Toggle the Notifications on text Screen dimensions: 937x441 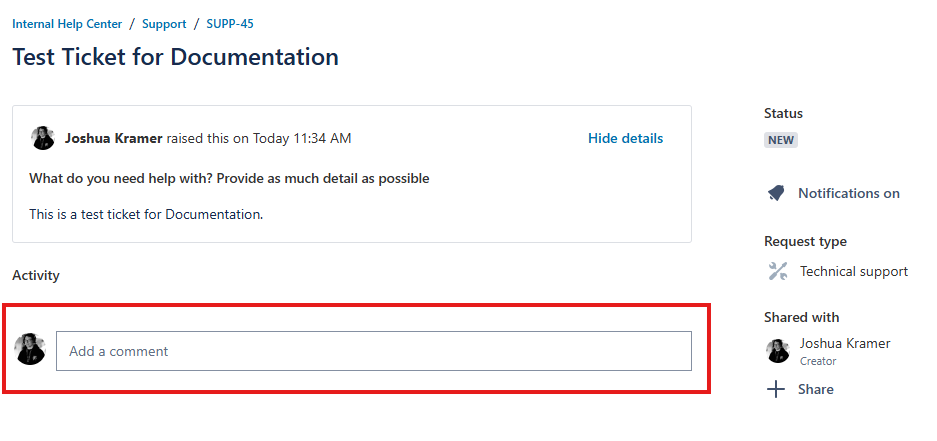point(848,193)
